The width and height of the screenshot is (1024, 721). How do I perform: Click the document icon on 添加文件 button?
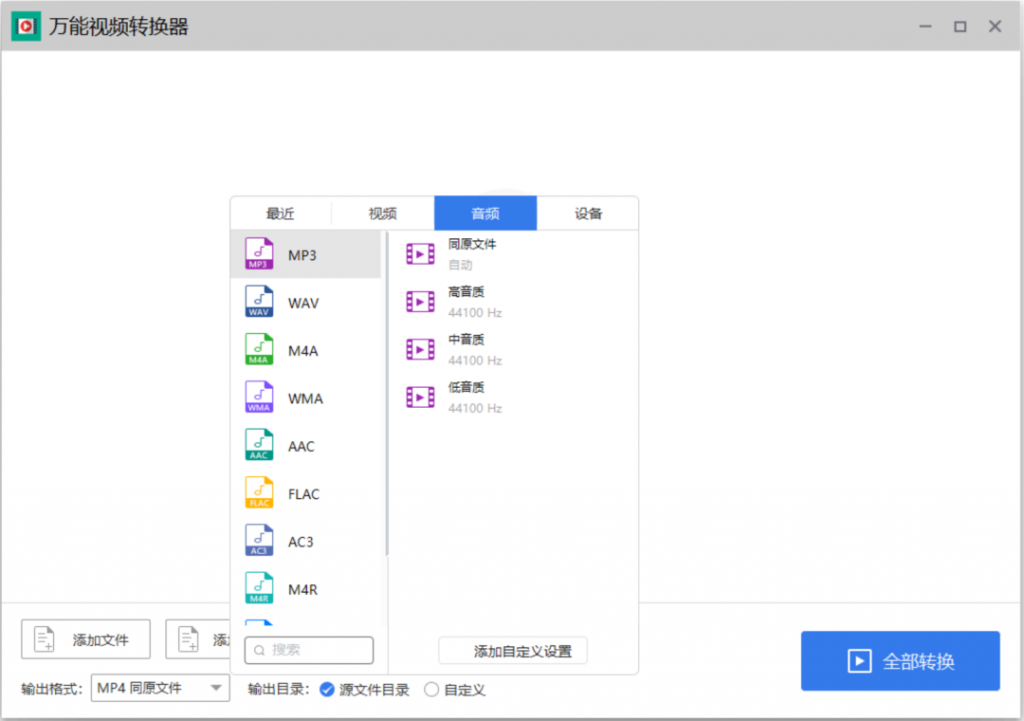point(44,639)
